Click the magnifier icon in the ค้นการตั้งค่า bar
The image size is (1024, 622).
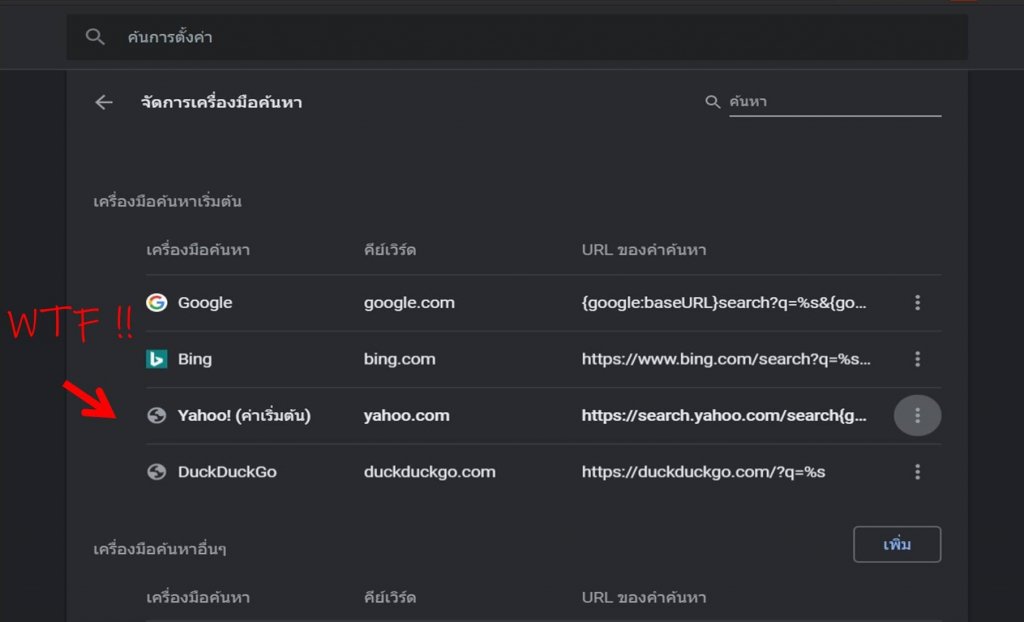tap(95, 37)
